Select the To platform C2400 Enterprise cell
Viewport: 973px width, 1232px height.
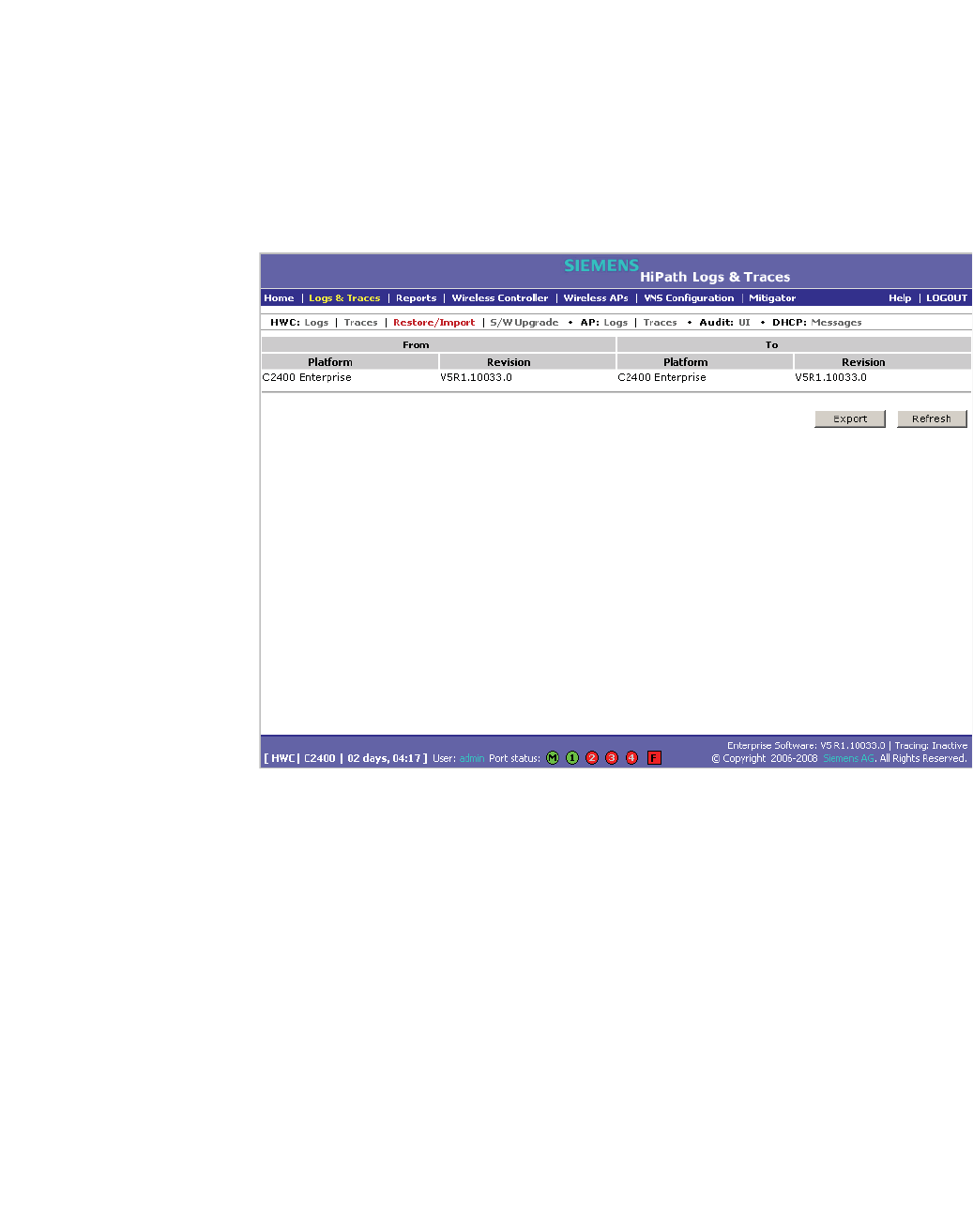(x=661, y=378)
